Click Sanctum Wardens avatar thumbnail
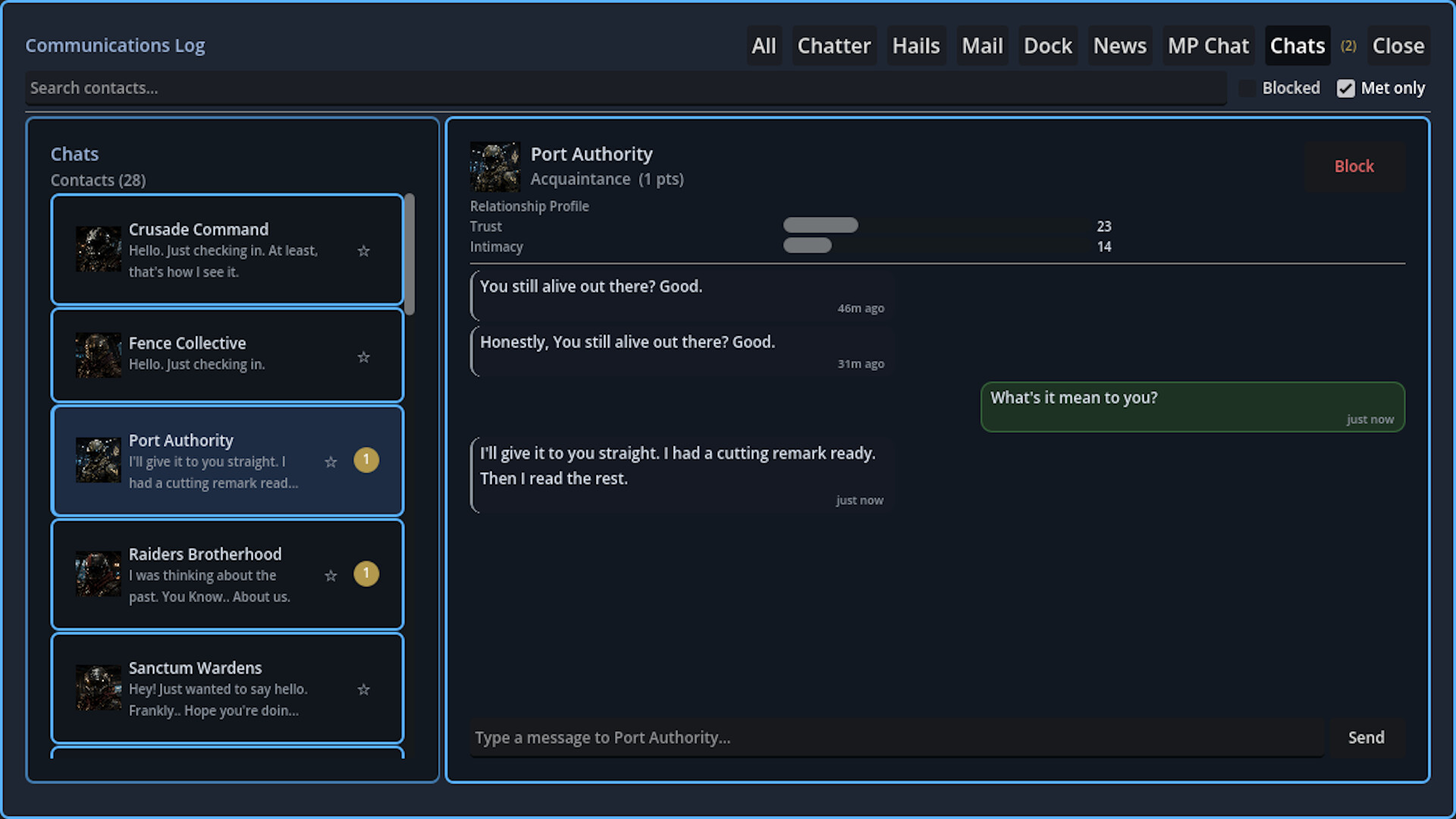Screen dimensions: 1456x819 tap(99, 687)
